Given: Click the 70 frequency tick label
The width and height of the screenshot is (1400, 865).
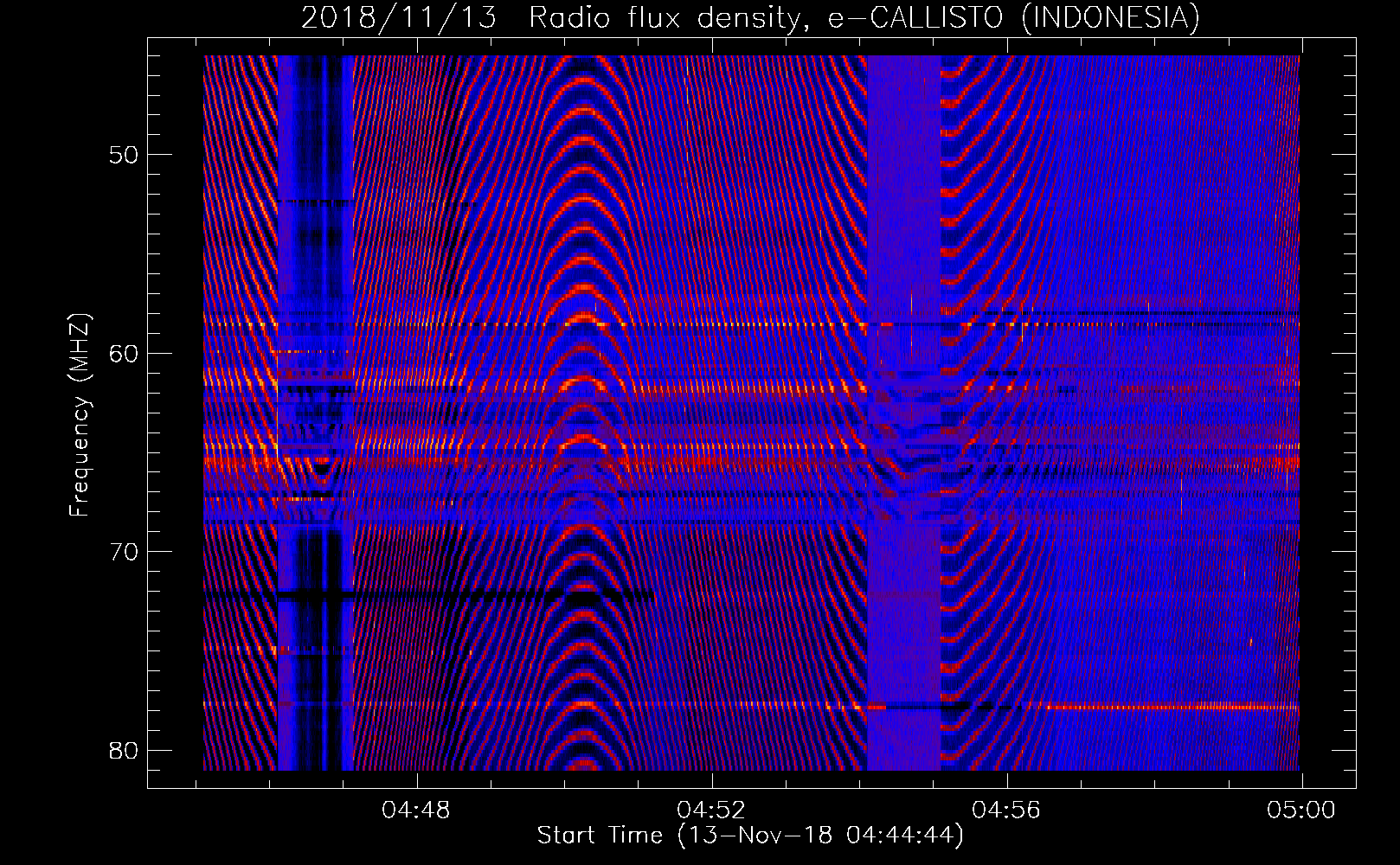Looking at the screenshot, I should pos(125,552).
